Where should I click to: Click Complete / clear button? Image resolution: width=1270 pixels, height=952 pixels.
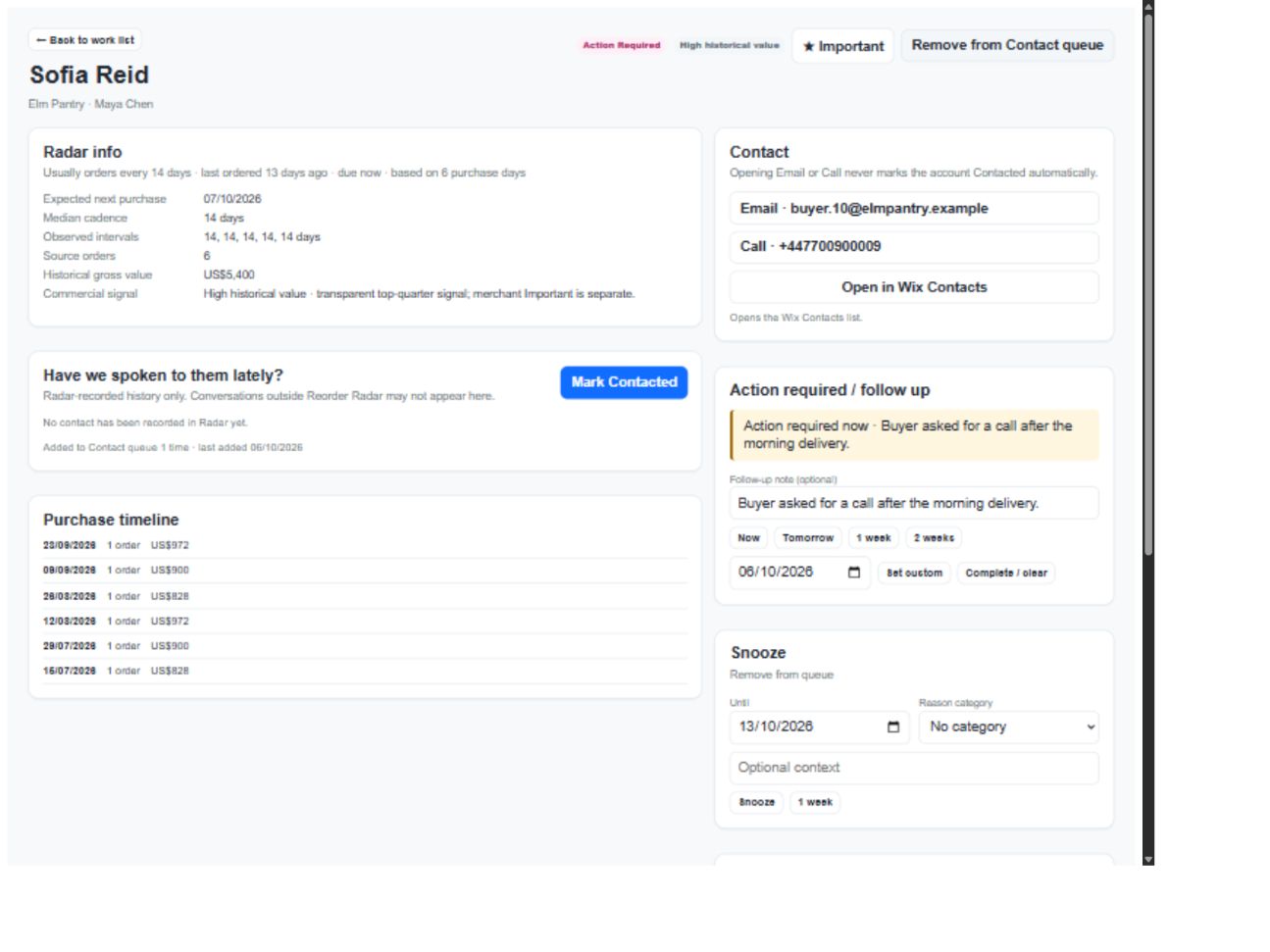[1006, 573]
